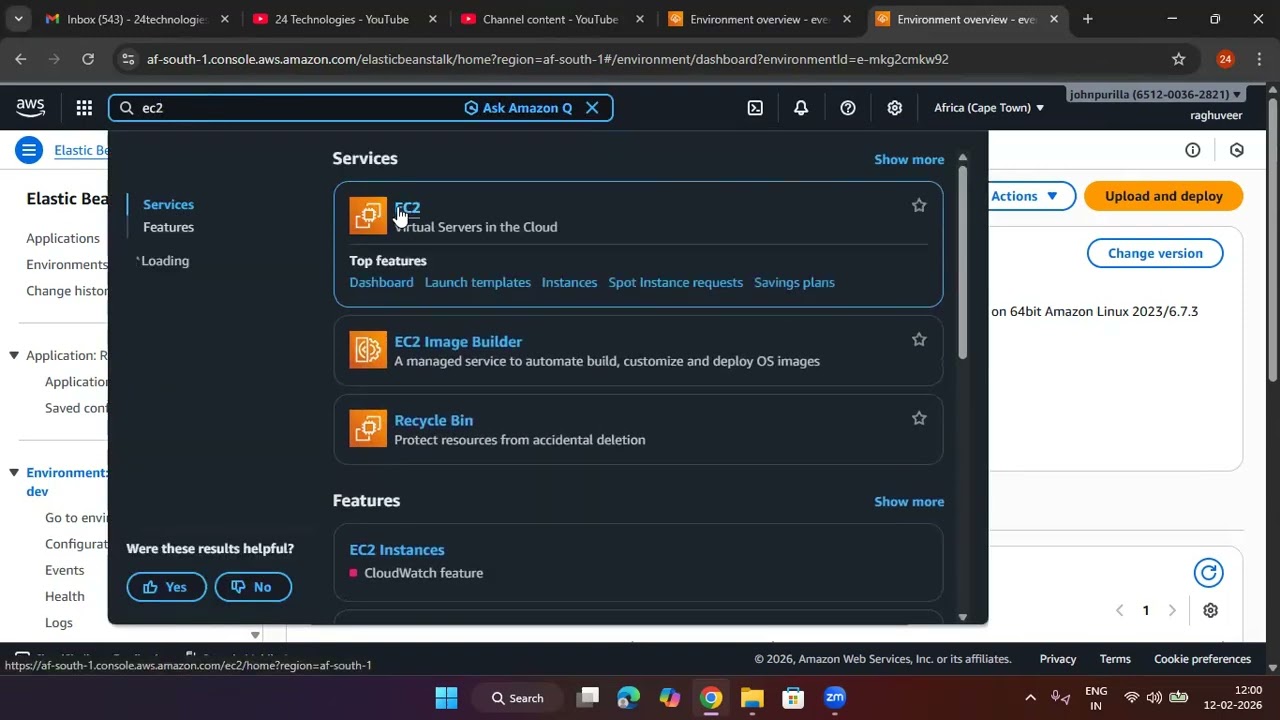Click the Recycle Bin service icon

point(368,429)
